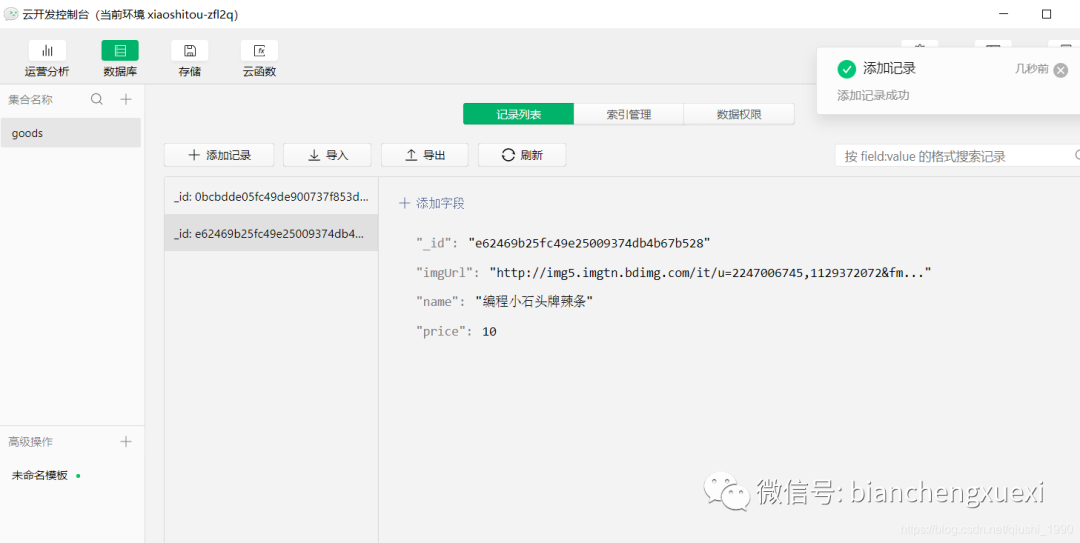Open the 云函数 cloud functions section
Screen dimensions: 1080x543
point(259,59)
